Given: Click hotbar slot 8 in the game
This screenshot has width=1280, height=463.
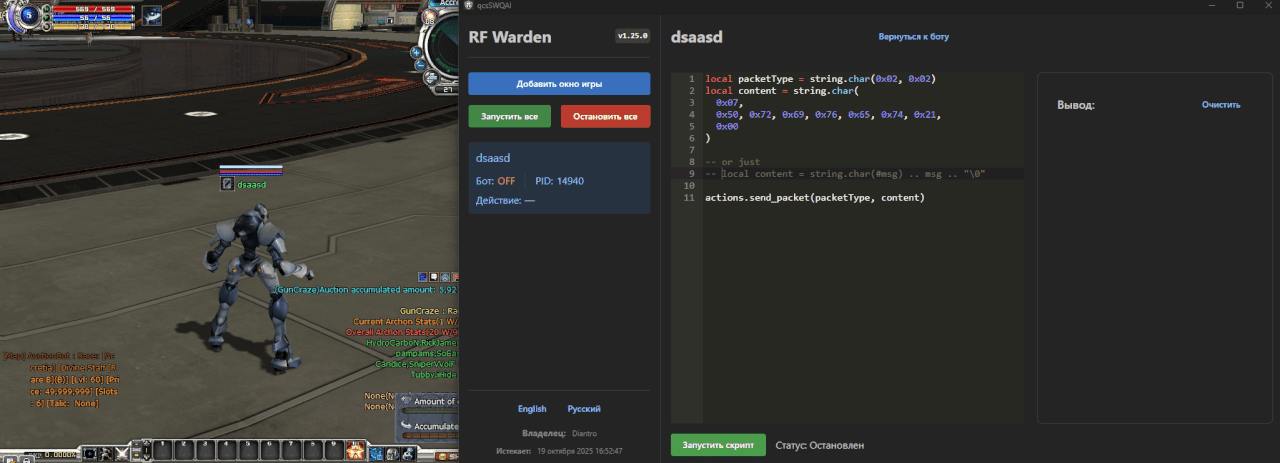Looking at the screenshot, I should [312, 450].
